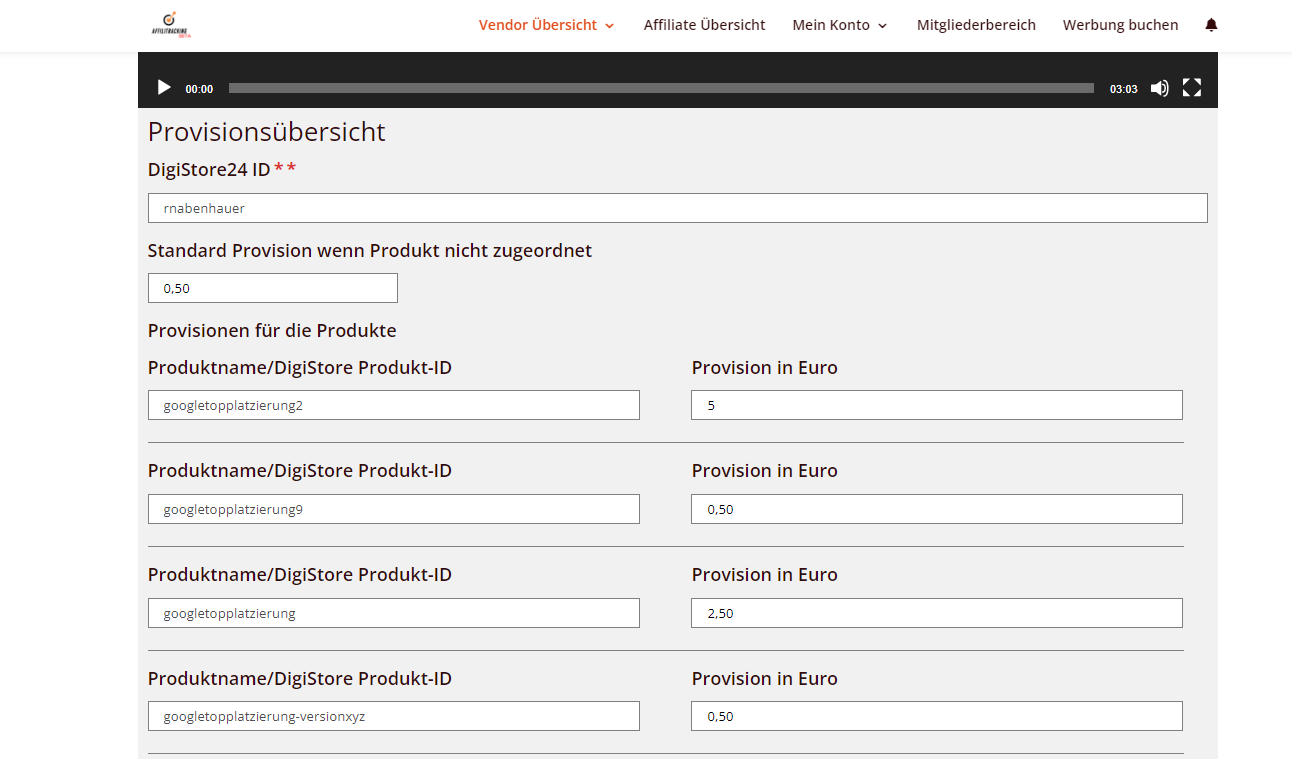Focus the DigiStore24 ID field
Viewport: 1292px width, 759px height.
pos(677,208)
